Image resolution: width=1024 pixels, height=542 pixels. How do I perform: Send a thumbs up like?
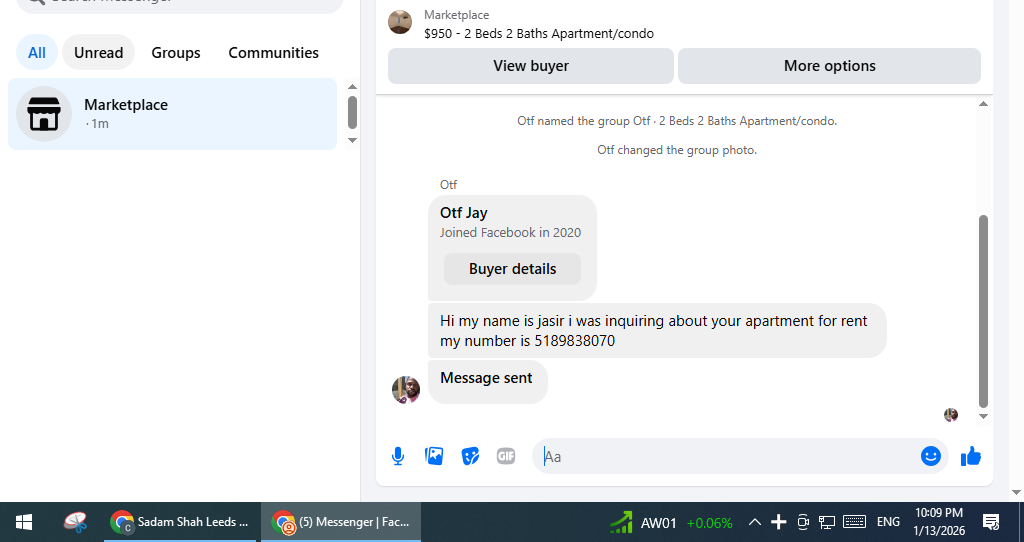pyautogui.click(x=971, y=456)
